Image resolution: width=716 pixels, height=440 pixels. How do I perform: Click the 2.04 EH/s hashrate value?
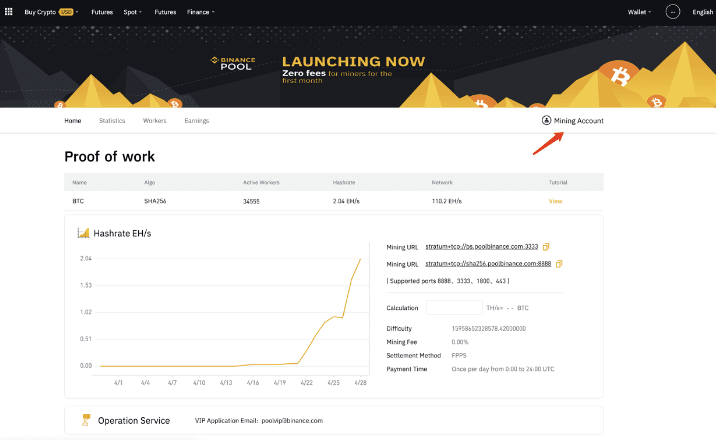tap(346, 201)
